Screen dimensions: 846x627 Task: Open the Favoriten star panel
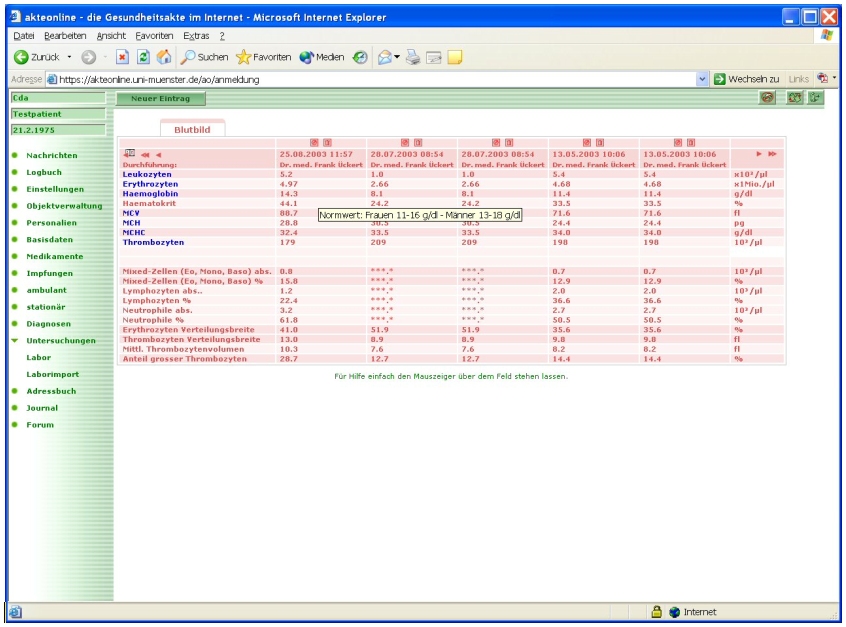click(x=264, y=57)
